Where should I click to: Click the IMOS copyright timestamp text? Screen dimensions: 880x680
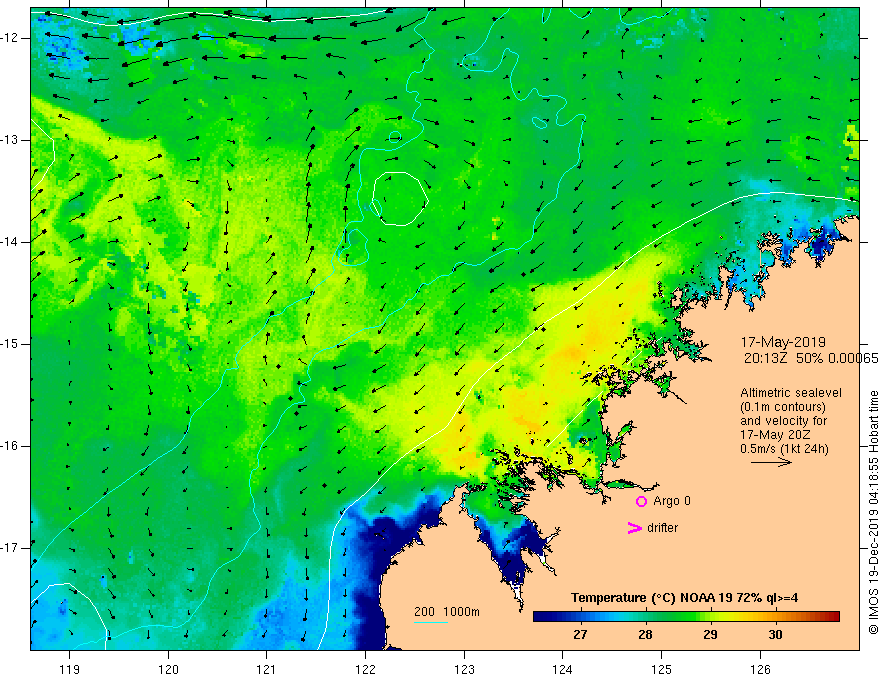(x=873, y=512)
